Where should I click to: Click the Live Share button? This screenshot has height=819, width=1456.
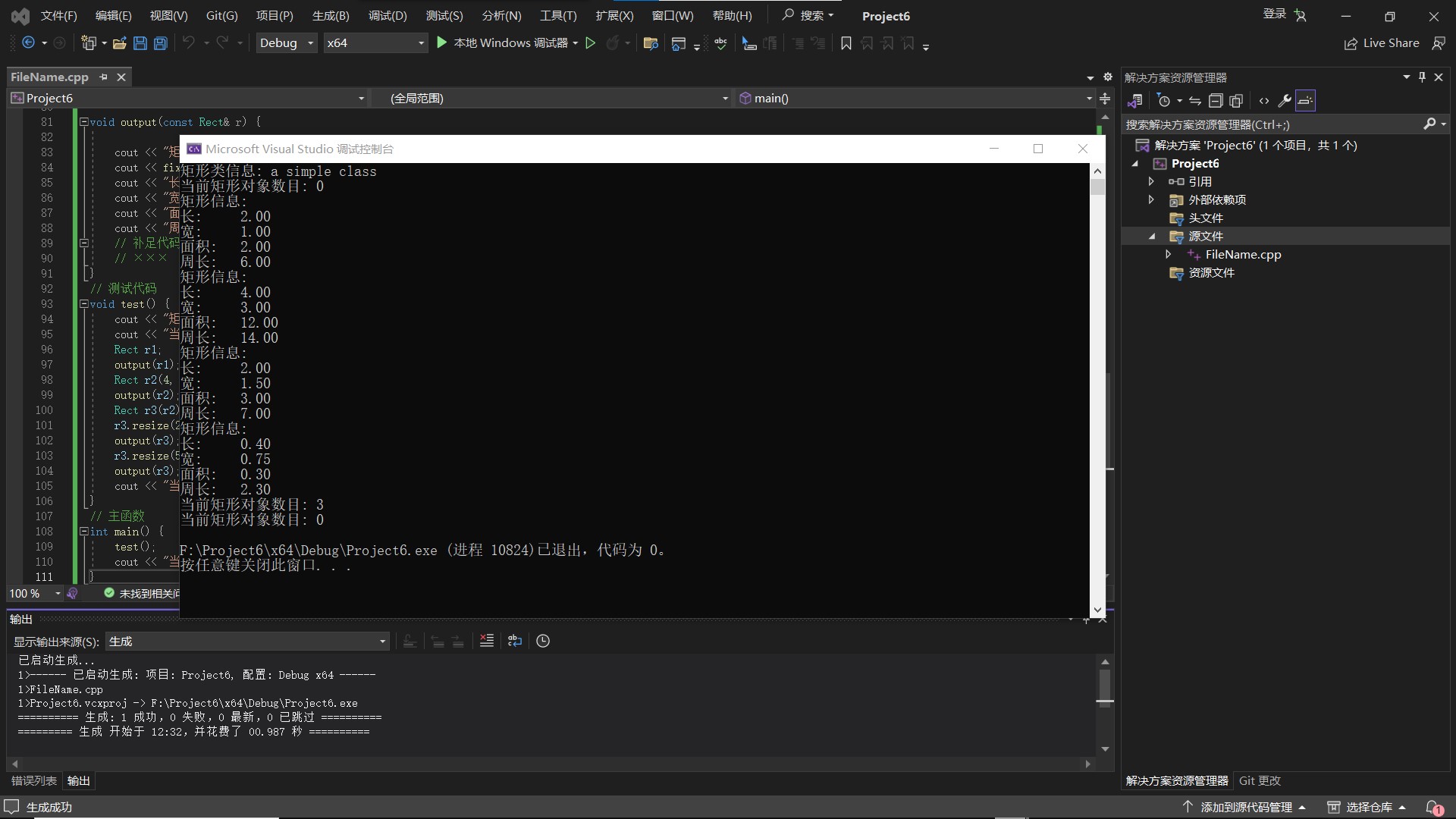click(1382, 43)
